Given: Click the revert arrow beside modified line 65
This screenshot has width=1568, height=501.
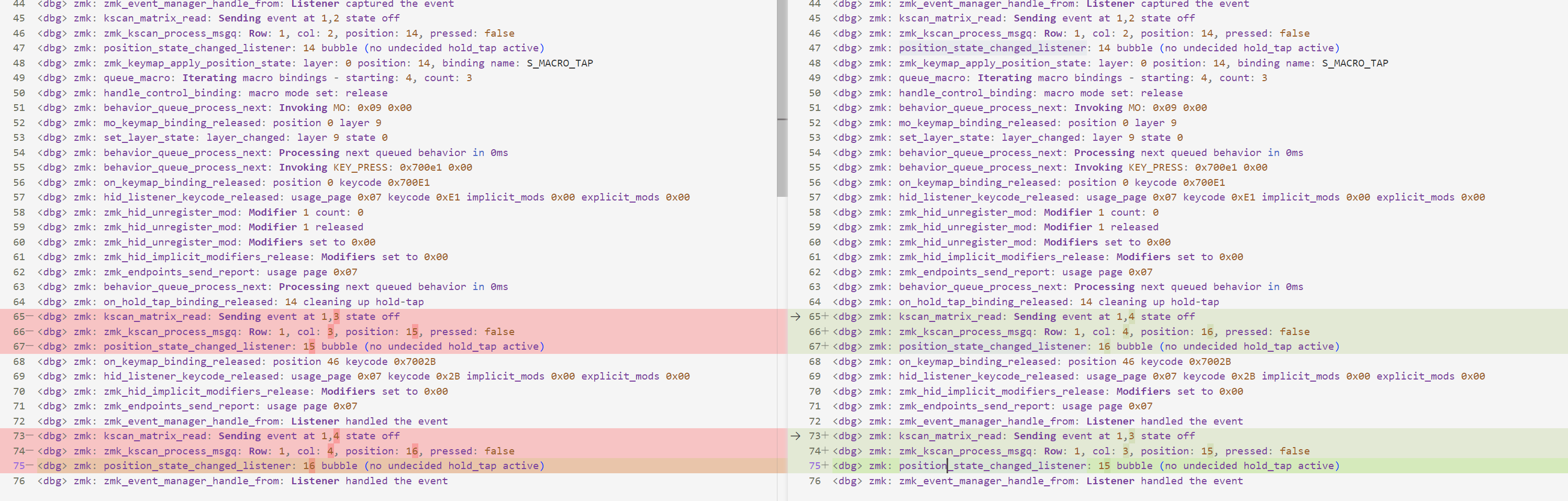Looking at the screenshot, I should point(795,317).
